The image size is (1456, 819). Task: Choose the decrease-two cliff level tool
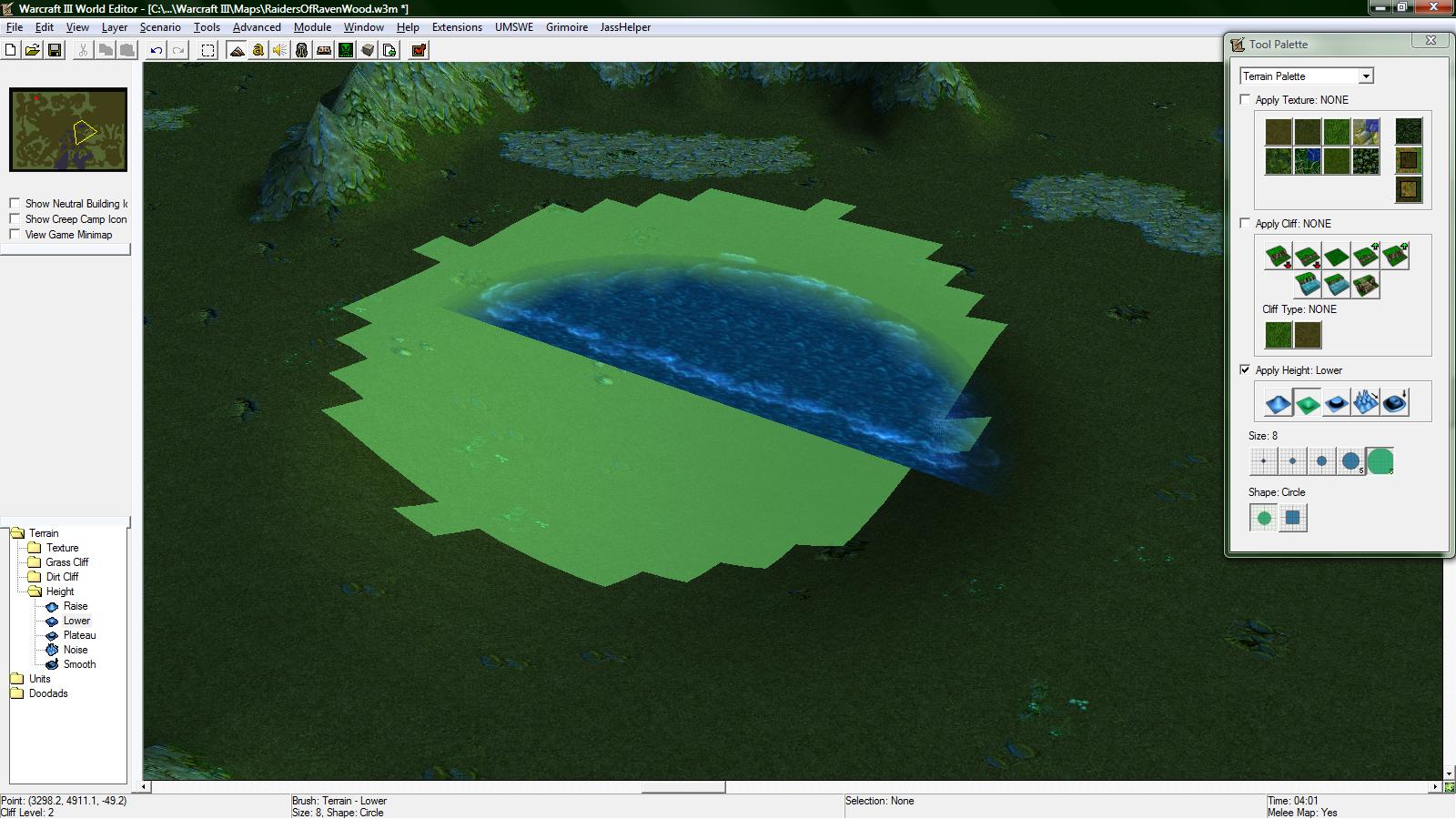tap(1278, 257)
